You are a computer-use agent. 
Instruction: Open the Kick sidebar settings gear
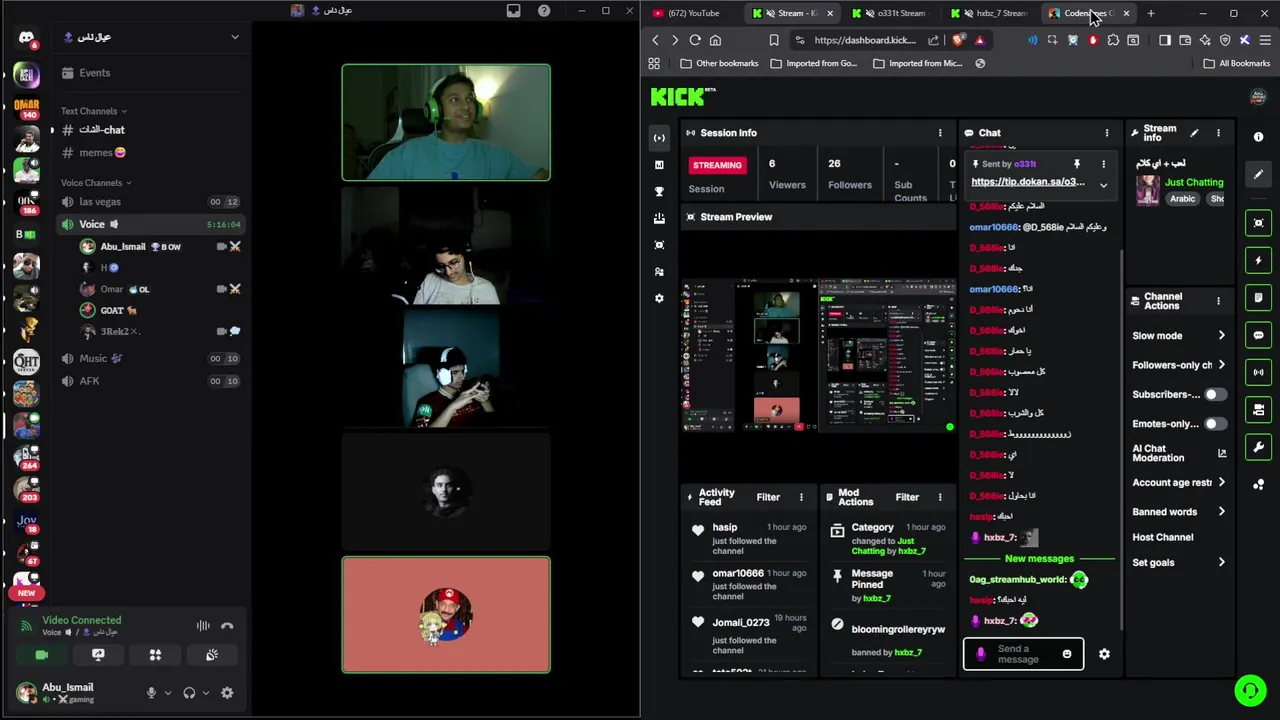[x=659, y=298]
